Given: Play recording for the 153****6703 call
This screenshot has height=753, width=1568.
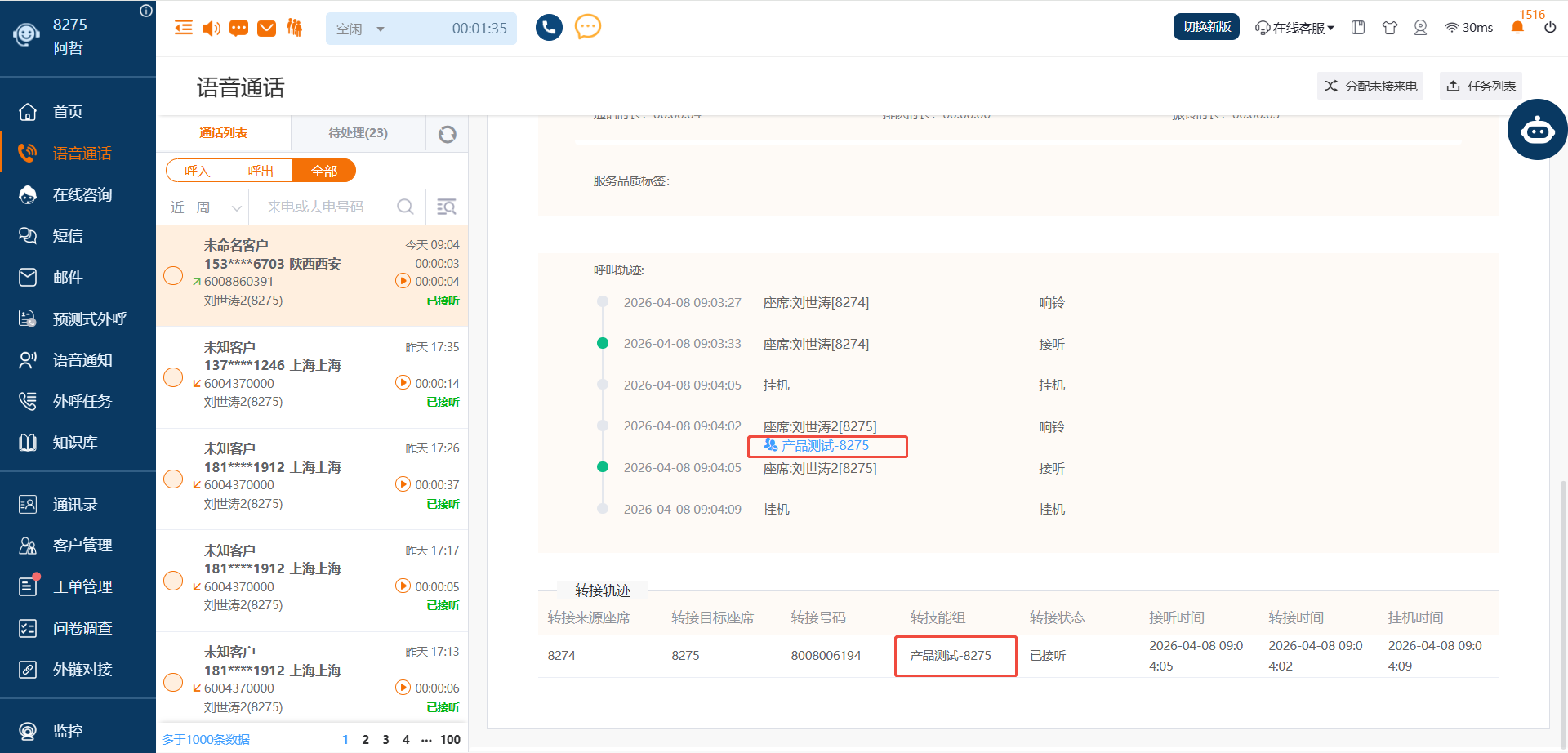Looking at the screenshot, I should [x=403, y=281].
